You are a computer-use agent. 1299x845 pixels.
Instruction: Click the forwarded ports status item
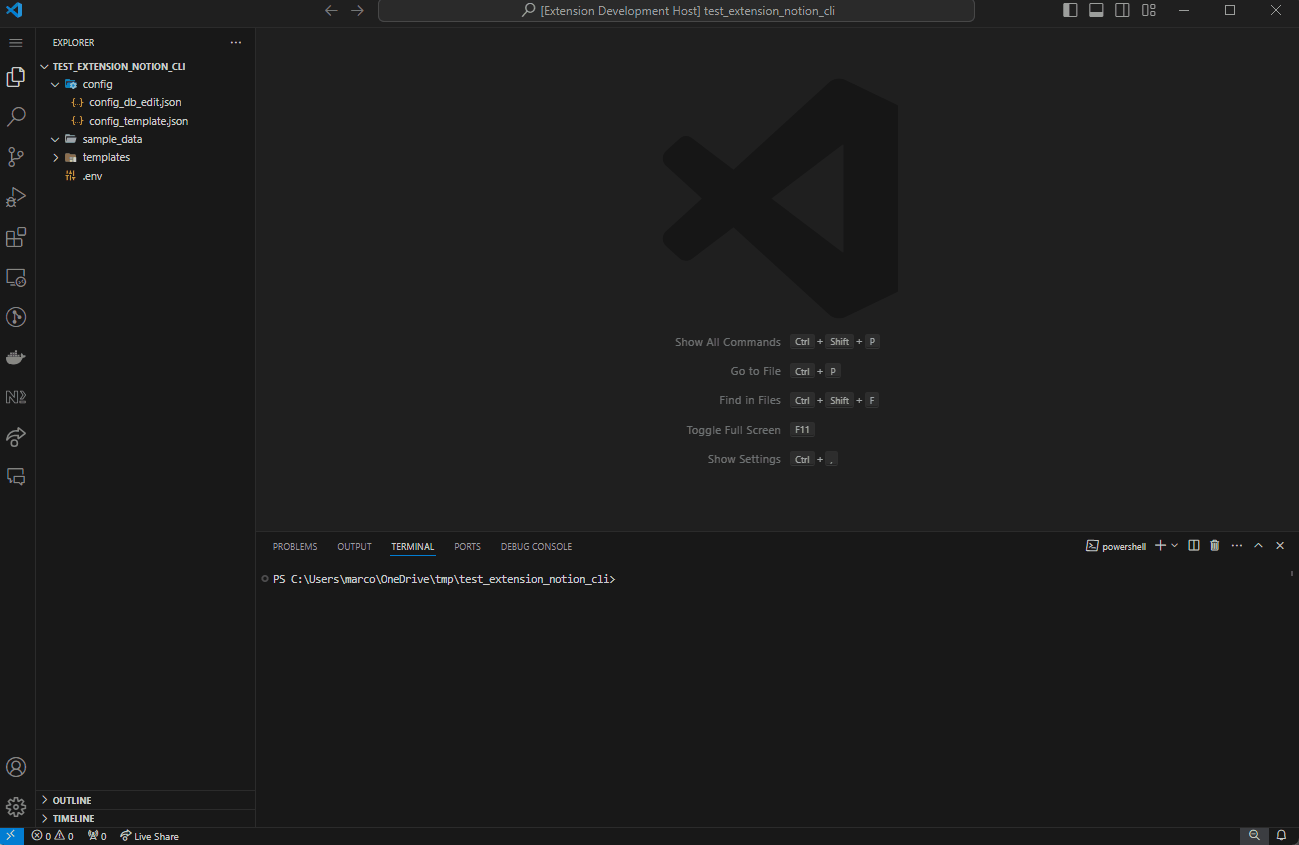point(97,836)
